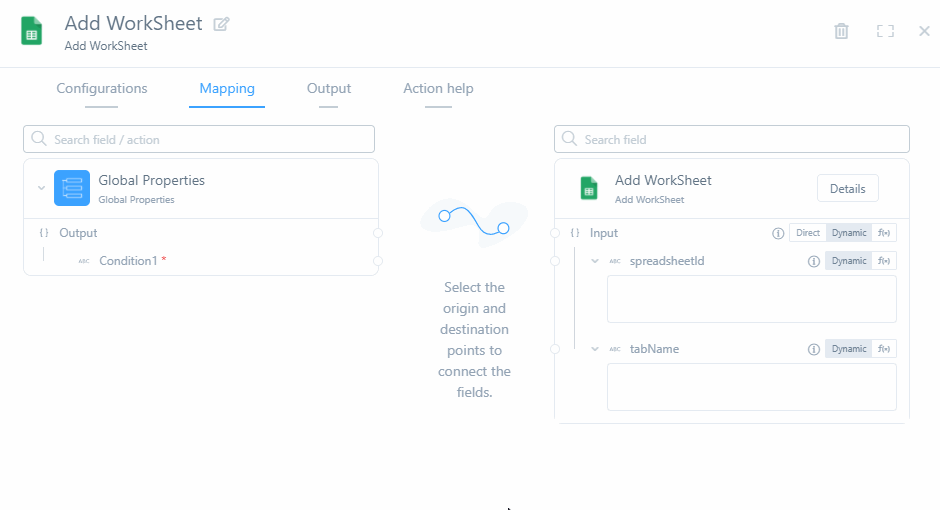This screenshot has height=510, width=940.
Task: Collapse the spreadsheetId field chevron
Action: (x=595, y=261)
